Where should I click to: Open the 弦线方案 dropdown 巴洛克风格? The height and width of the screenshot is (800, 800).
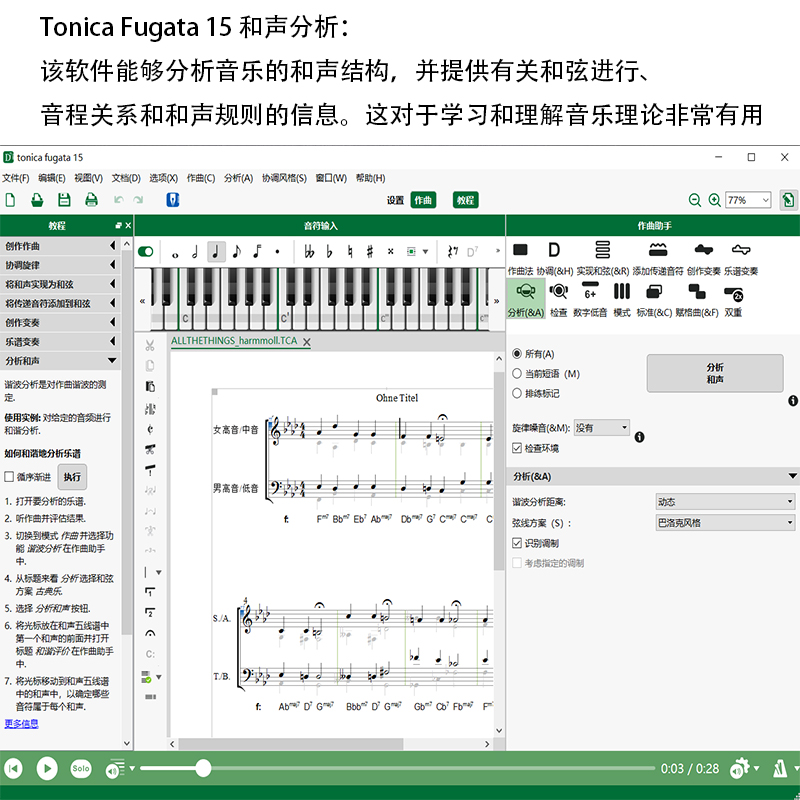coord(725,522)
